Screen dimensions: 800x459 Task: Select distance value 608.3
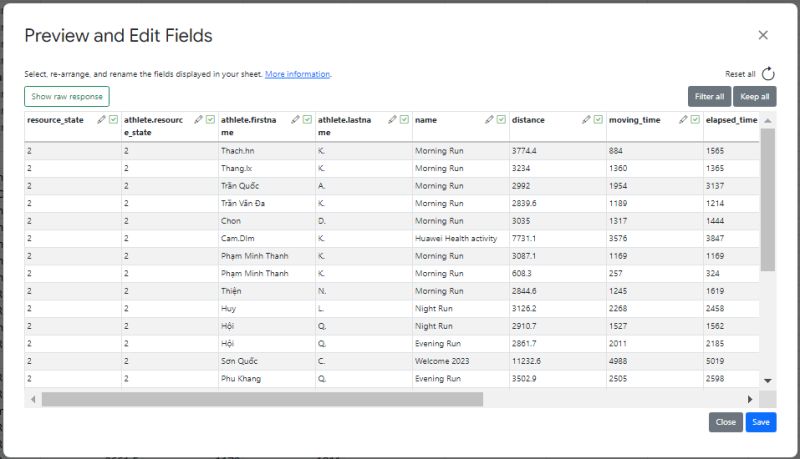[558, 273]
